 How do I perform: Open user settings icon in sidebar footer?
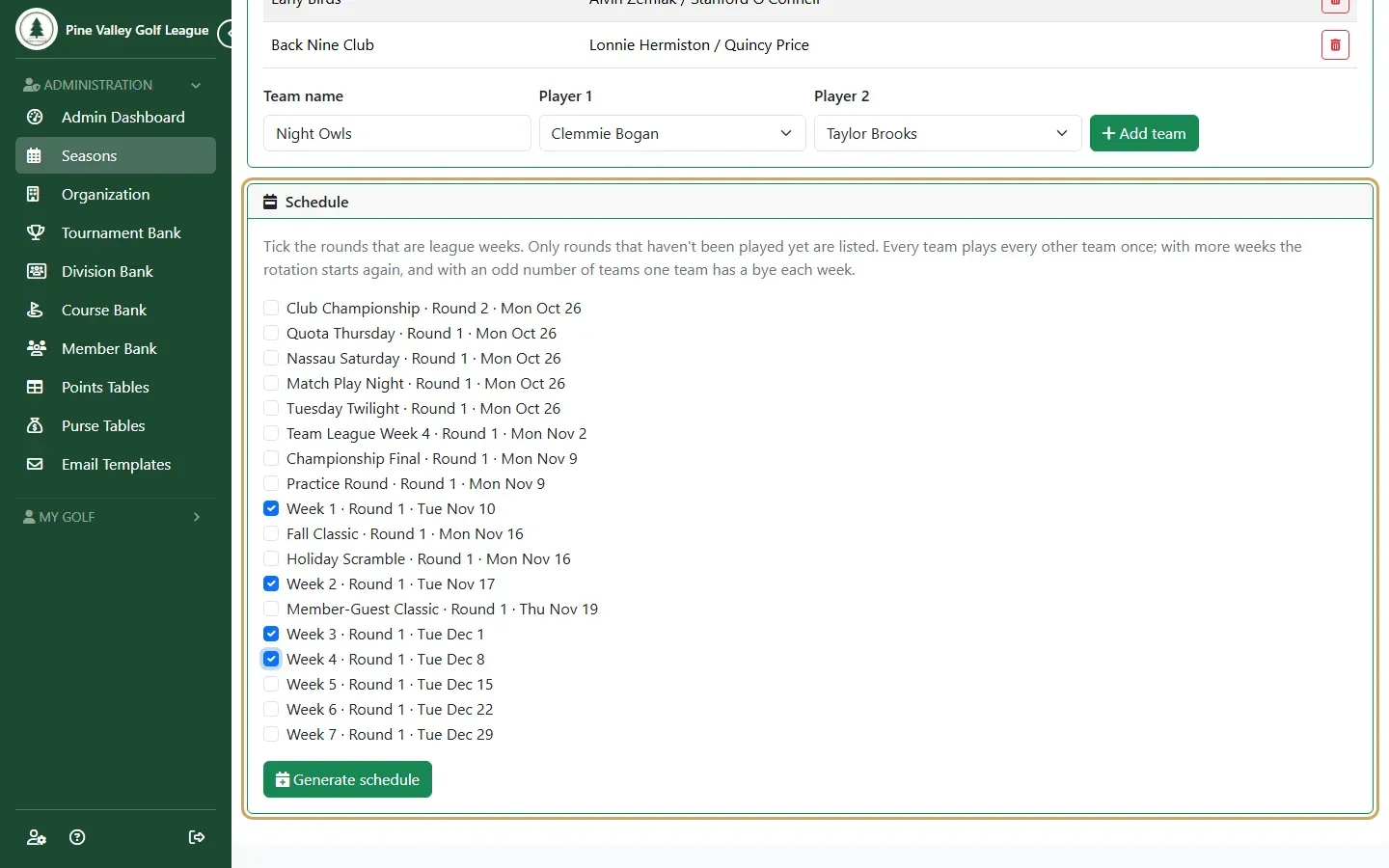37,837
